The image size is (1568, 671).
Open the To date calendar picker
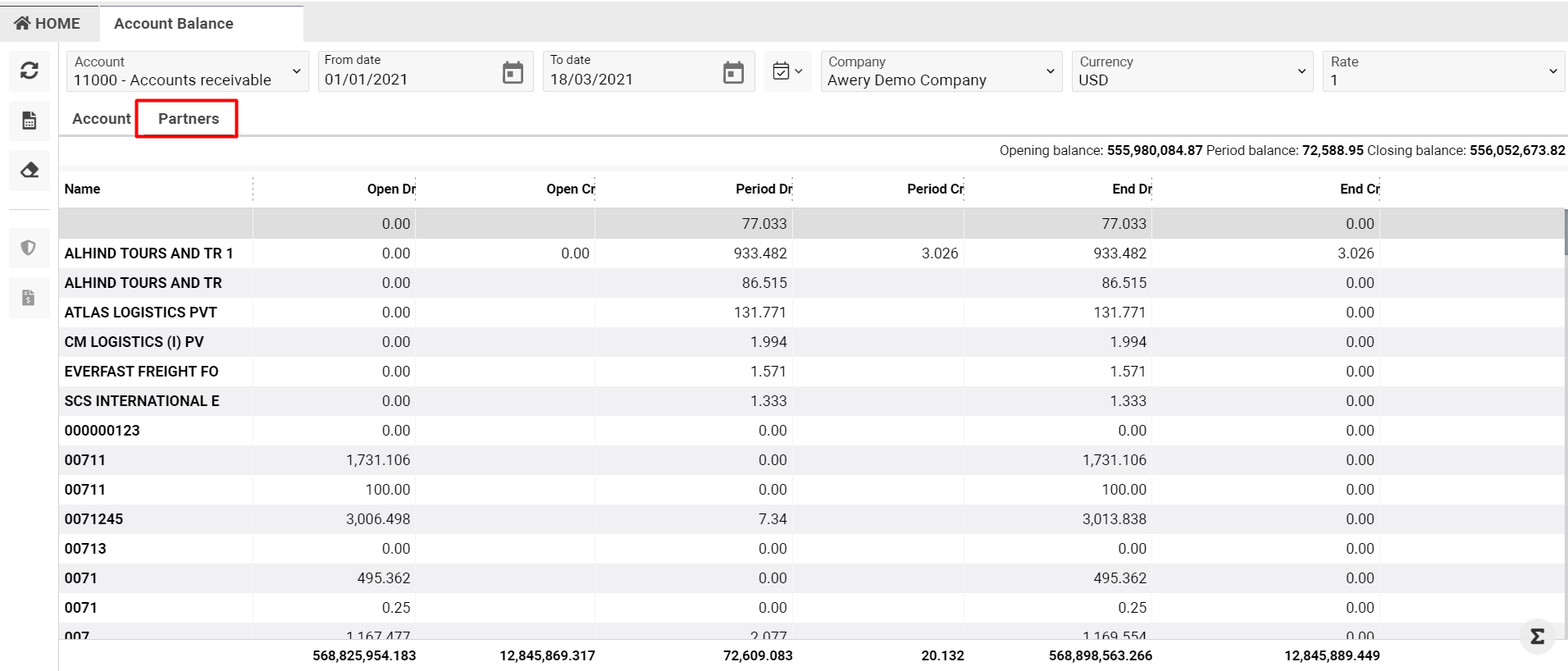[x=733, y=72]
